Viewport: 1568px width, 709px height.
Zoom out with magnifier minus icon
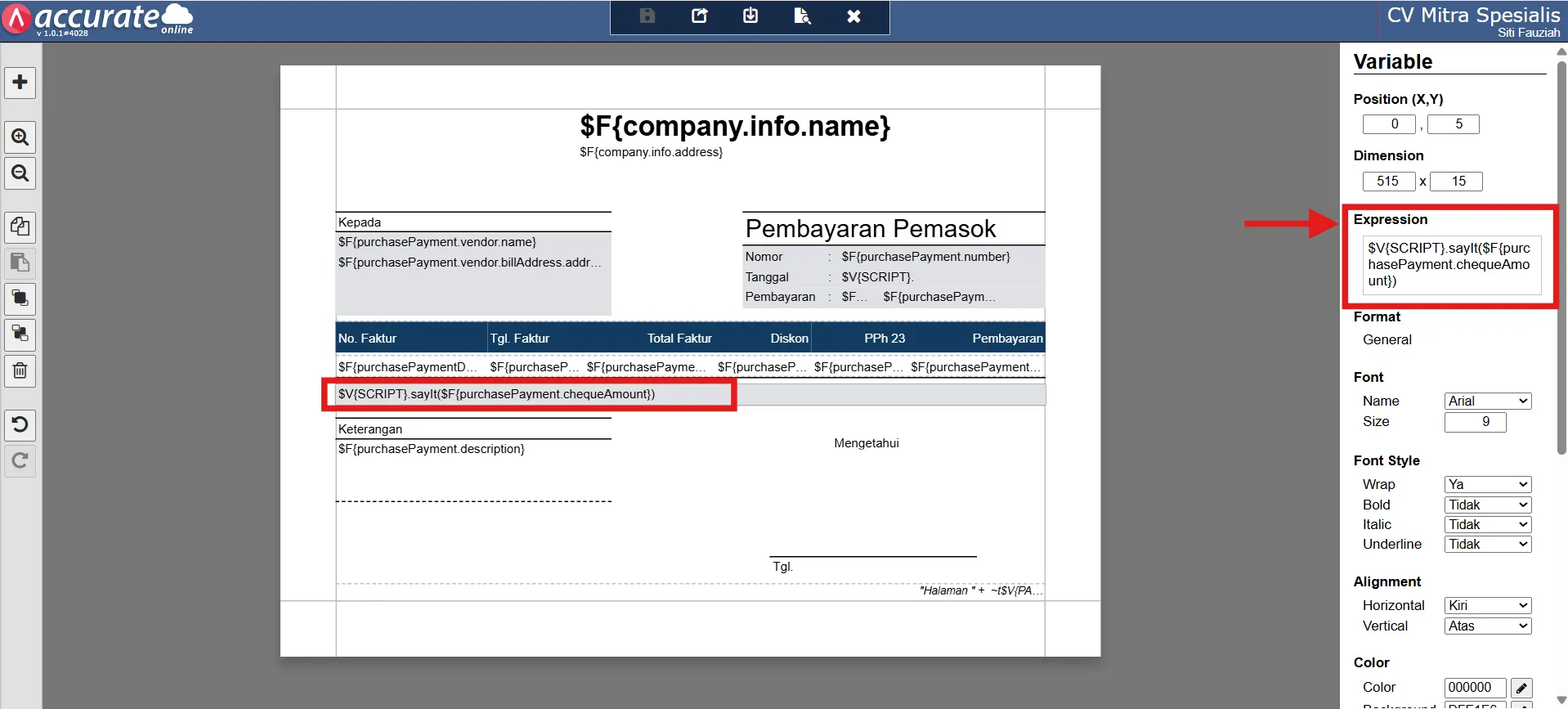tap(20, 173)
